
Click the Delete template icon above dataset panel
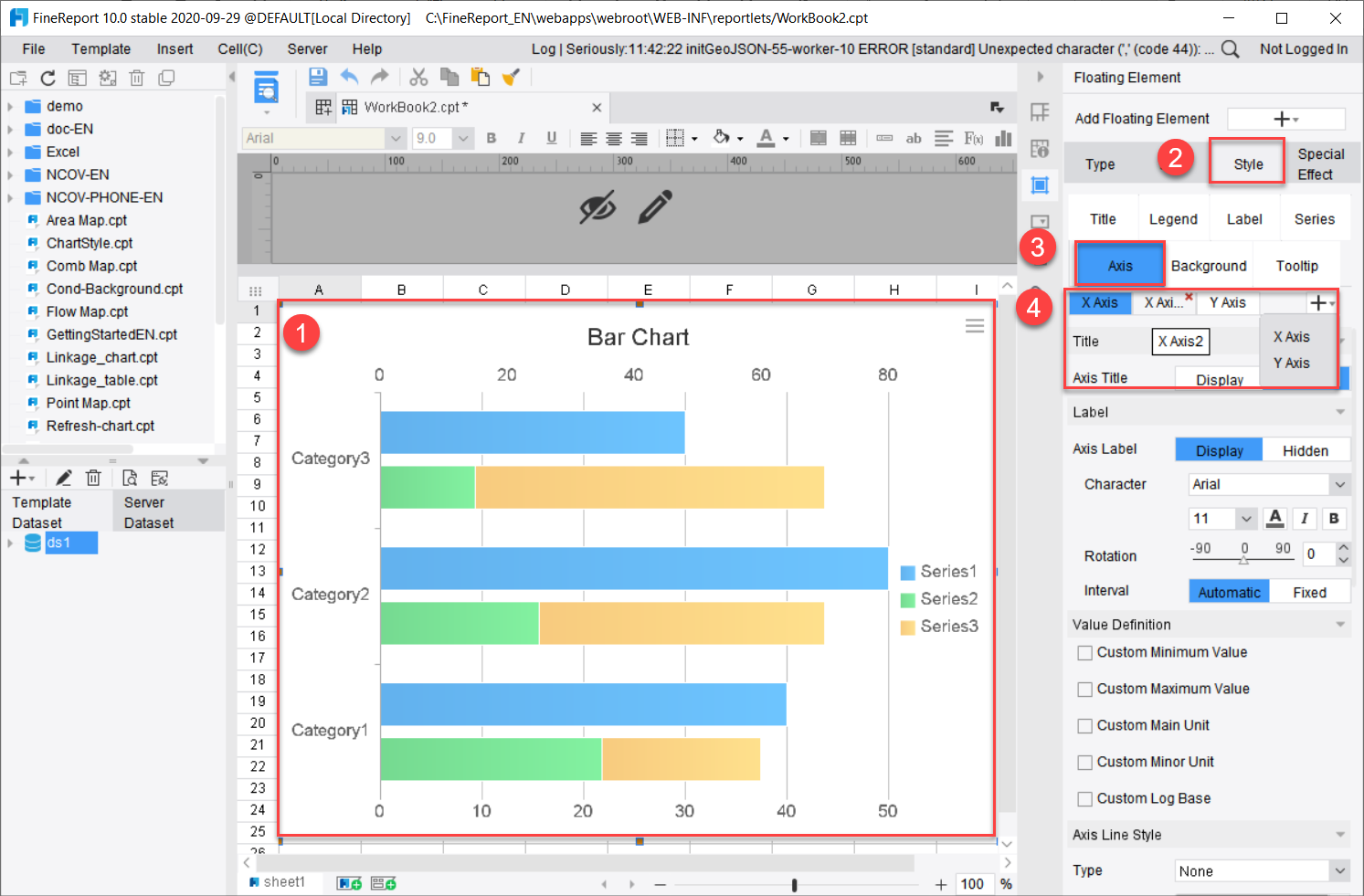(x=93, y=477)
